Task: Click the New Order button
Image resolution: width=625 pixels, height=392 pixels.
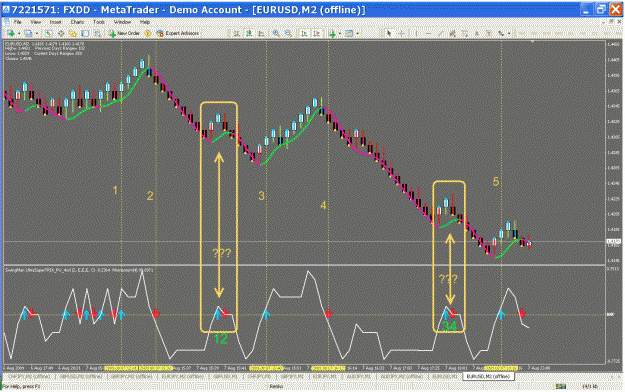Action: click(x=124, y=33)
